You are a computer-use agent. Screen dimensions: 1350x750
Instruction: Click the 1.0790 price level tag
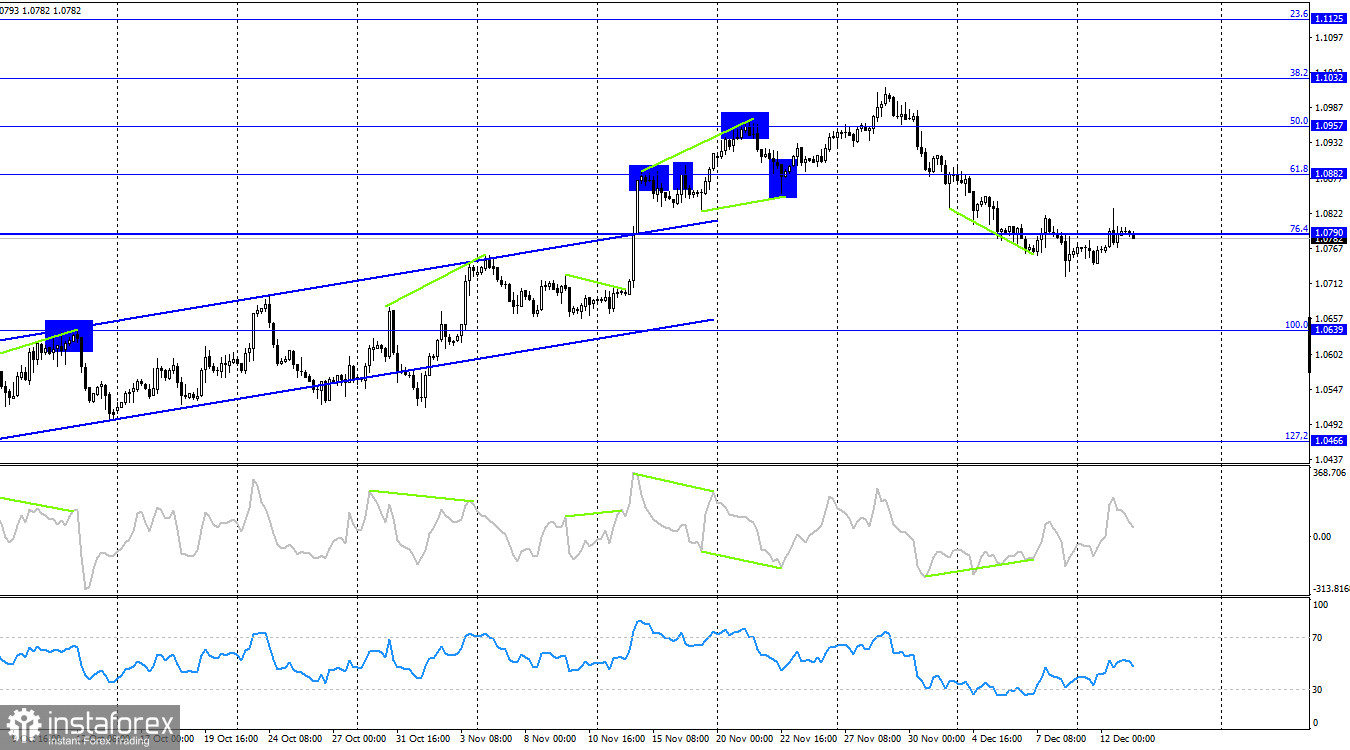click(1328, 233)
